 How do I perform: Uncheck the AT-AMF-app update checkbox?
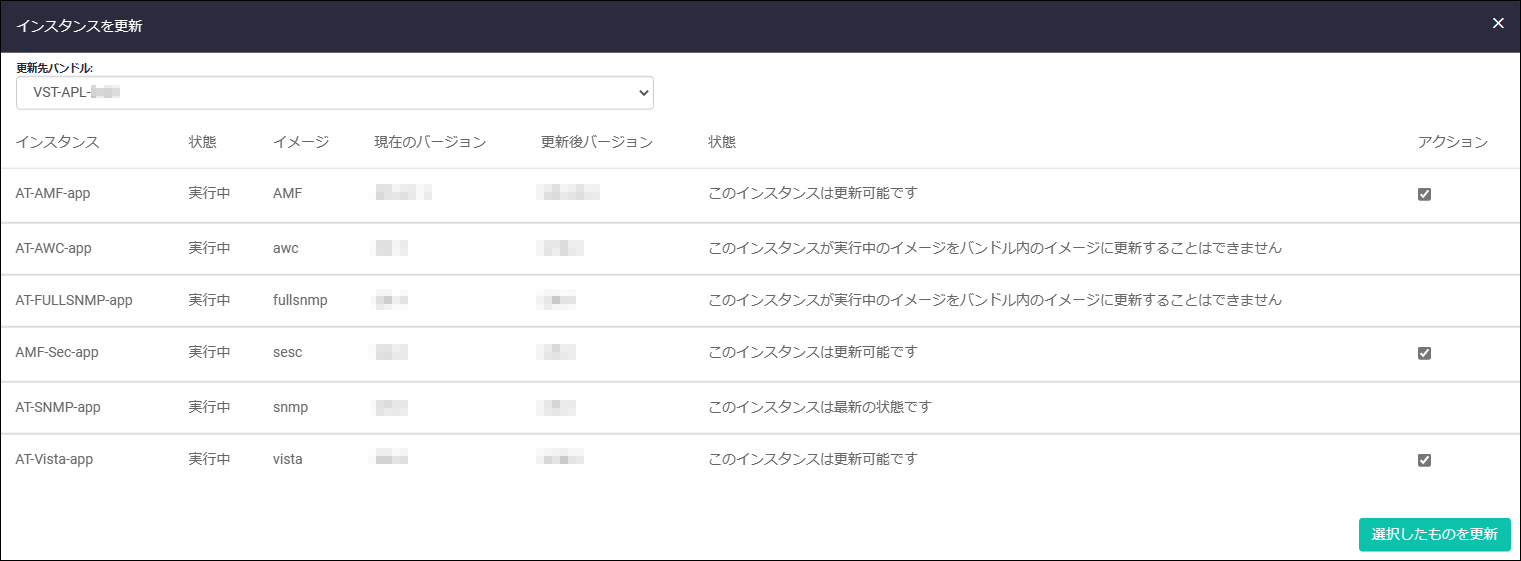click(x=1424, y=194)
